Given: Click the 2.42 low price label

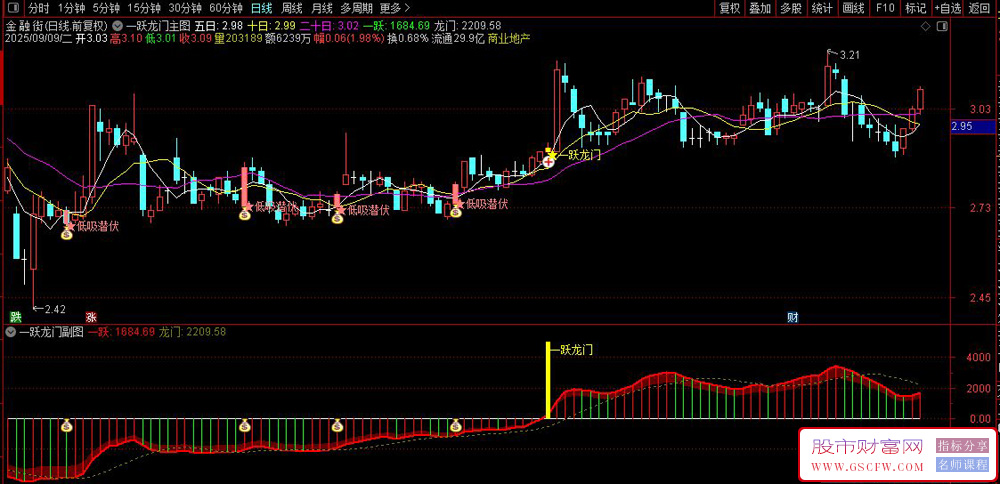Looking at the screenshot, I should coord(55,309).
